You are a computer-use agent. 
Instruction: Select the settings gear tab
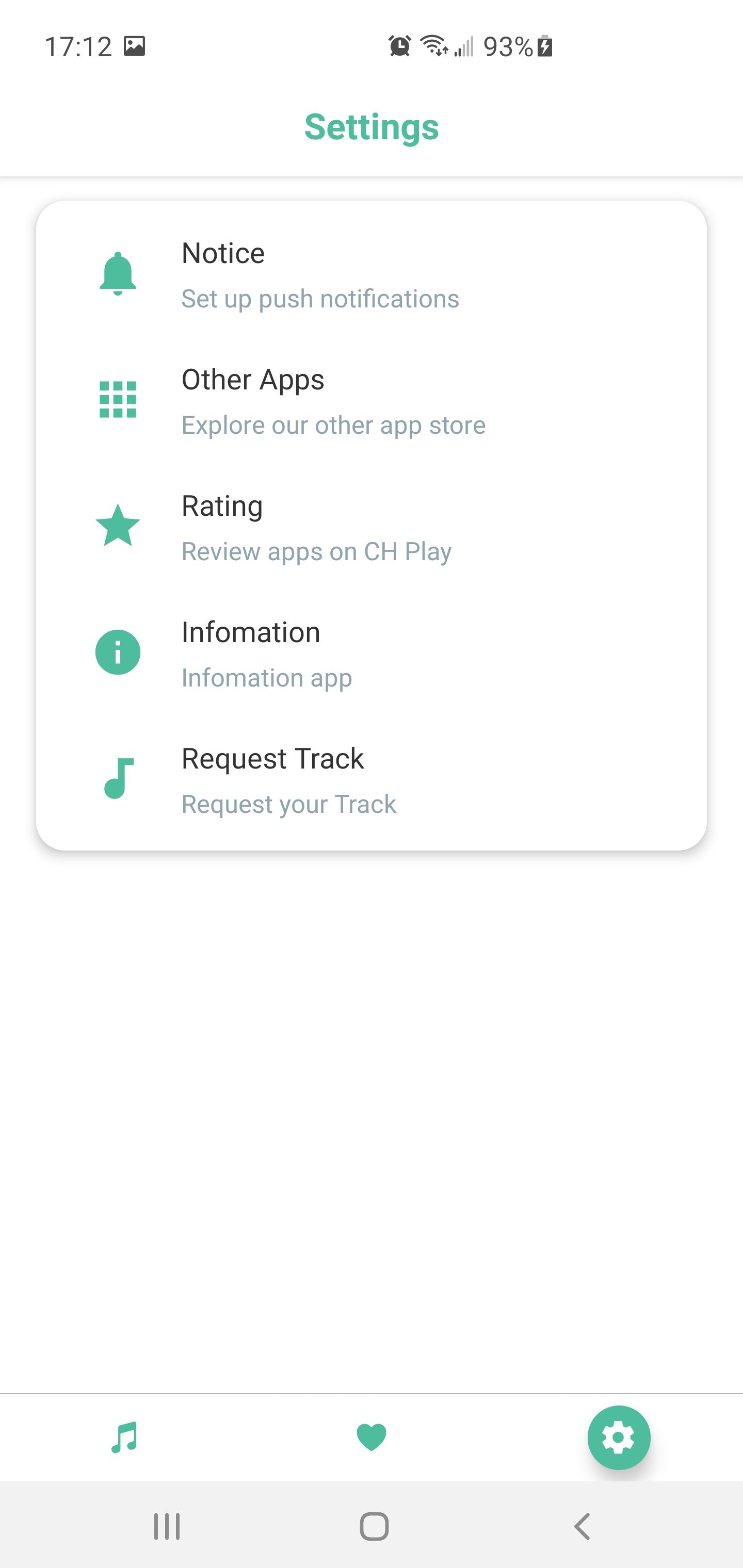(619, 1438)
